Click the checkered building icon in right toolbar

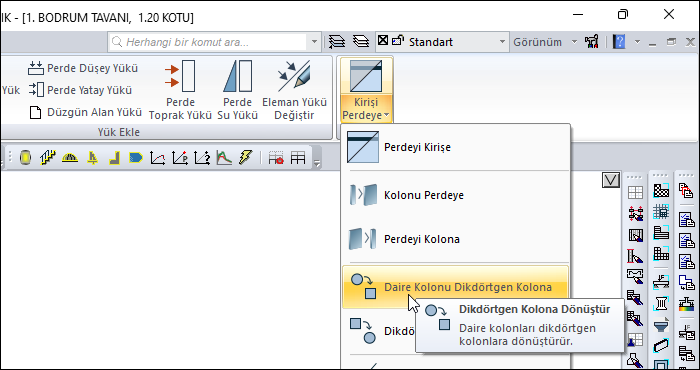tap(661, 191)
